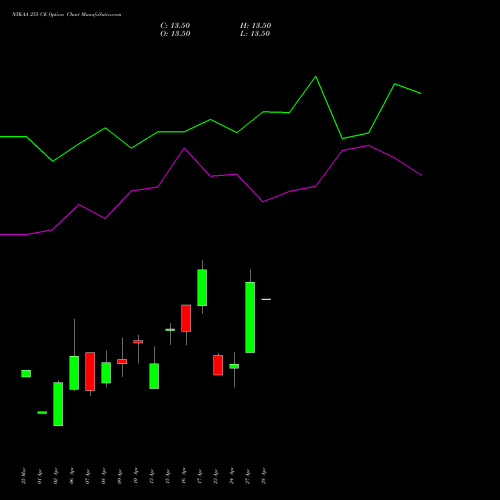Image resolution: width=500 pixels, height=500 pixels.
Task: Click the tall green candlestick above 02 Apr
Action: 58,404
